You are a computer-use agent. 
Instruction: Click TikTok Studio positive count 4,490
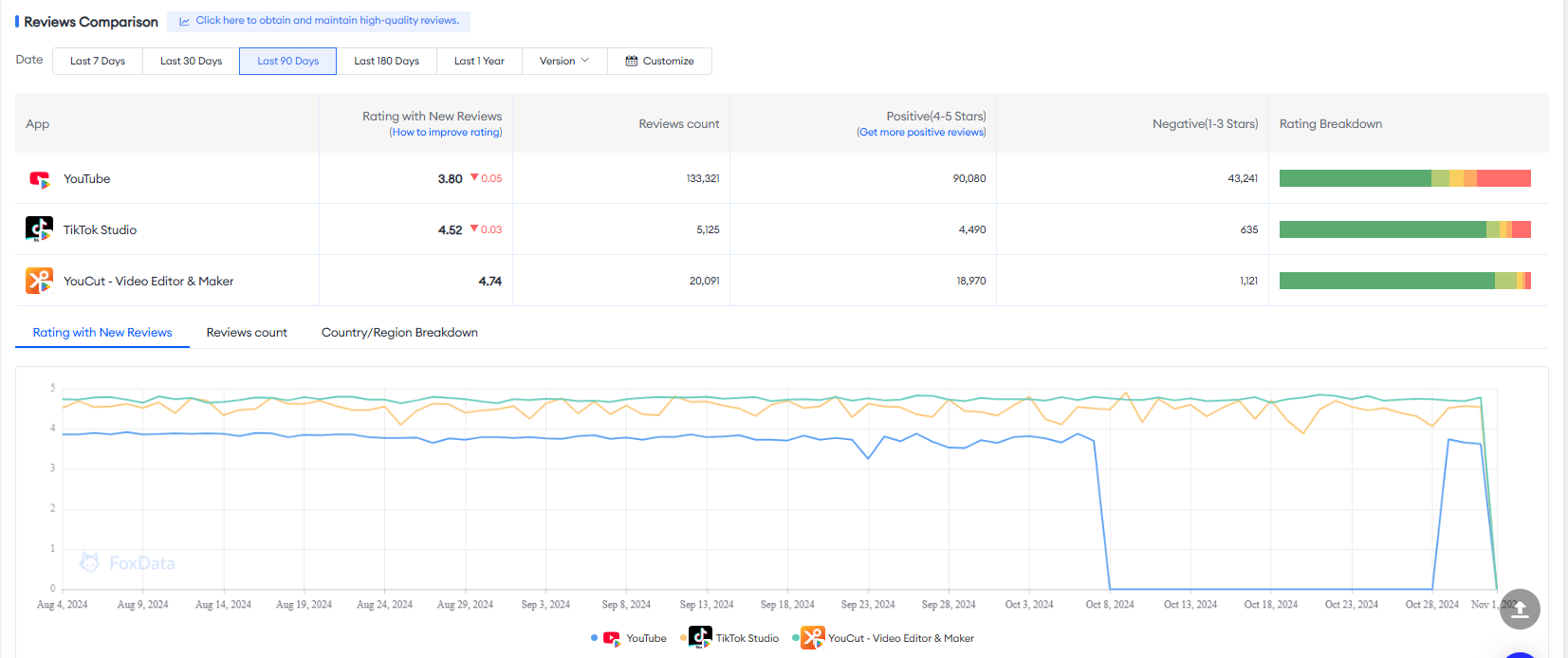click(972, 230)
